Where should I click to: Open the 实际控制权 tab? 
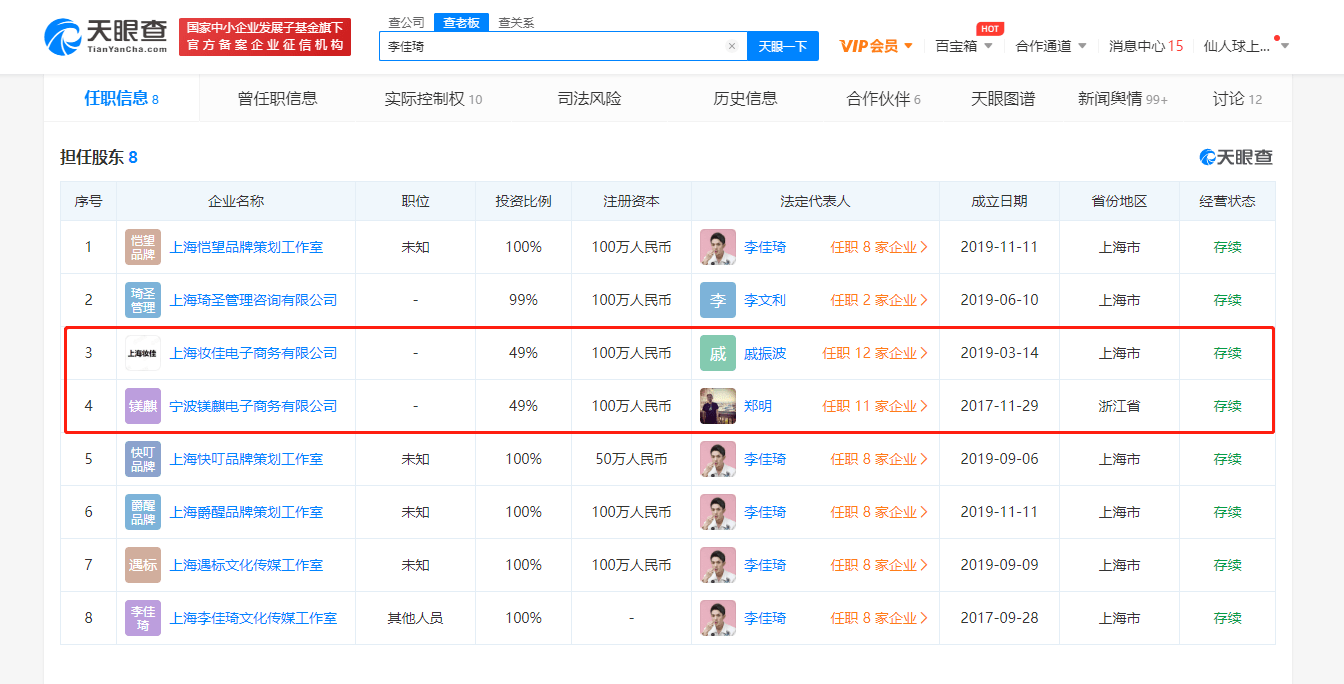[x=433, y=98]
